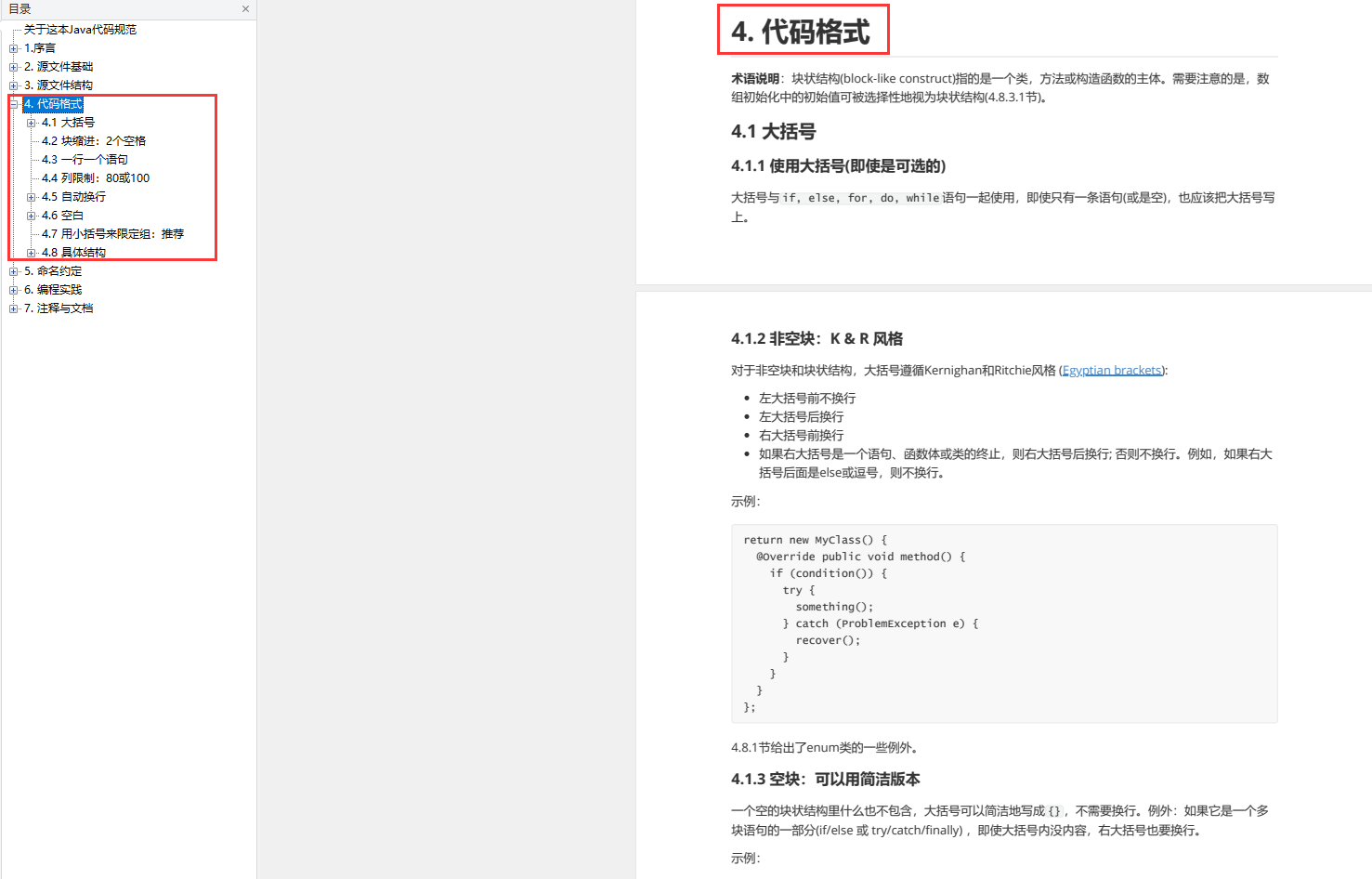Click heading 4.1.1 使用大括号(即使是可选的)
This screenshot has width=1372, height=879.
tap(838, 166)
